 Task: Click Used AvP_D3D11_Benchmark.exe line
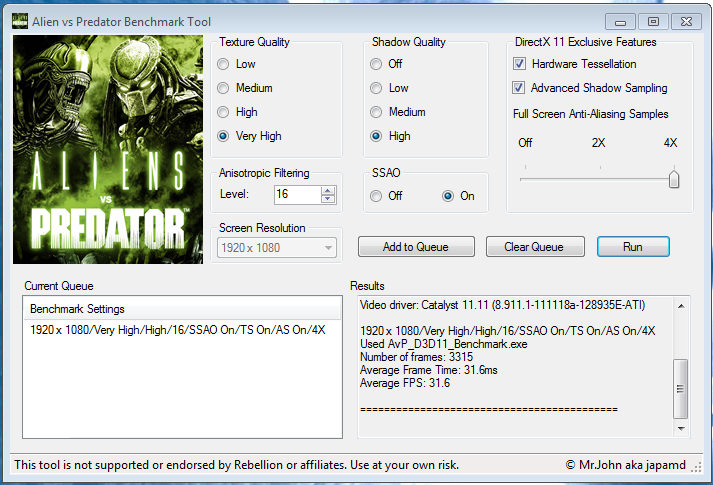point(444,344)
